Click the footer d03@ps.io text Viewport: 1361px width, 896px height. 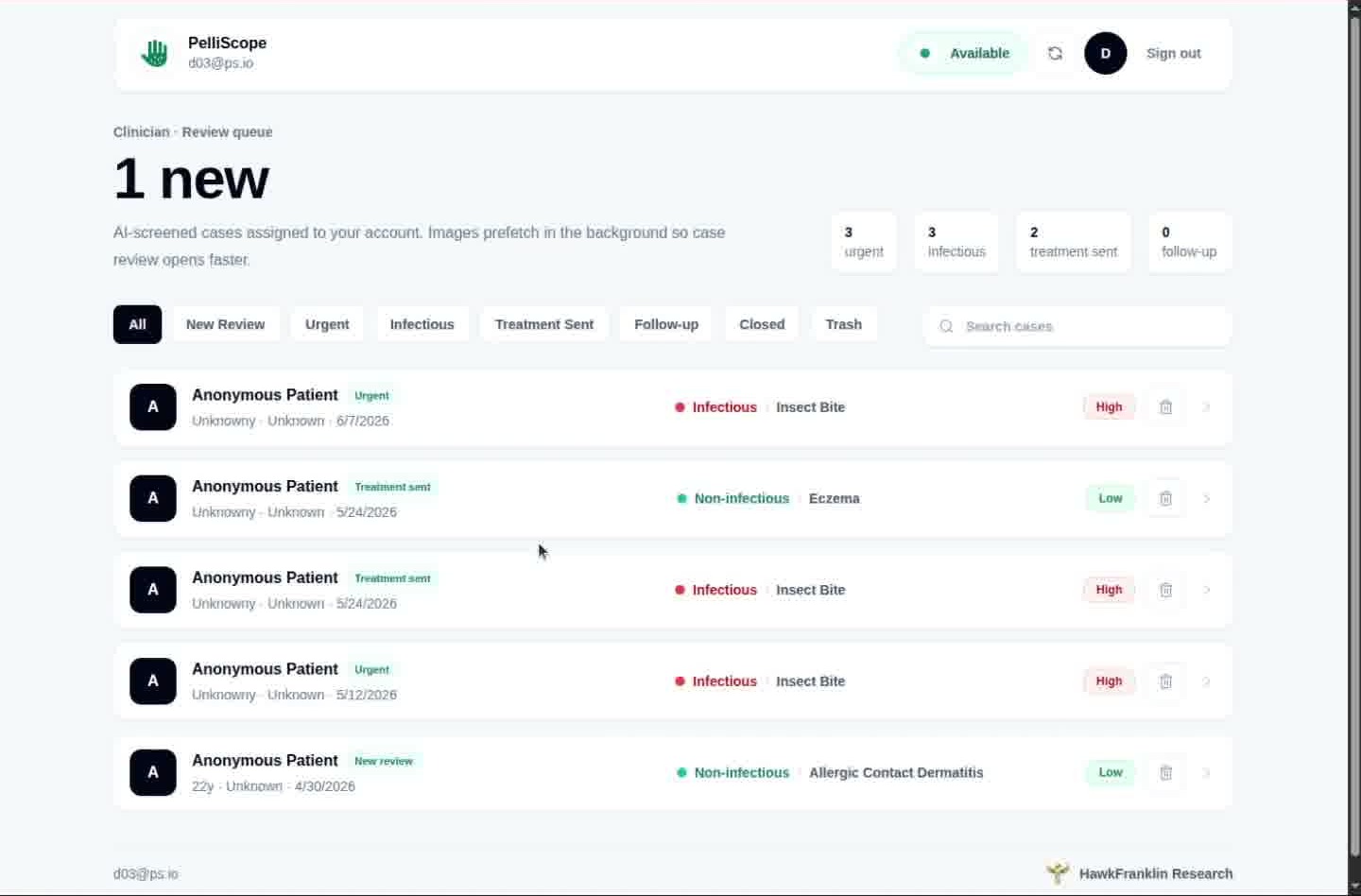pyautogui.click(x=146, y=874)
